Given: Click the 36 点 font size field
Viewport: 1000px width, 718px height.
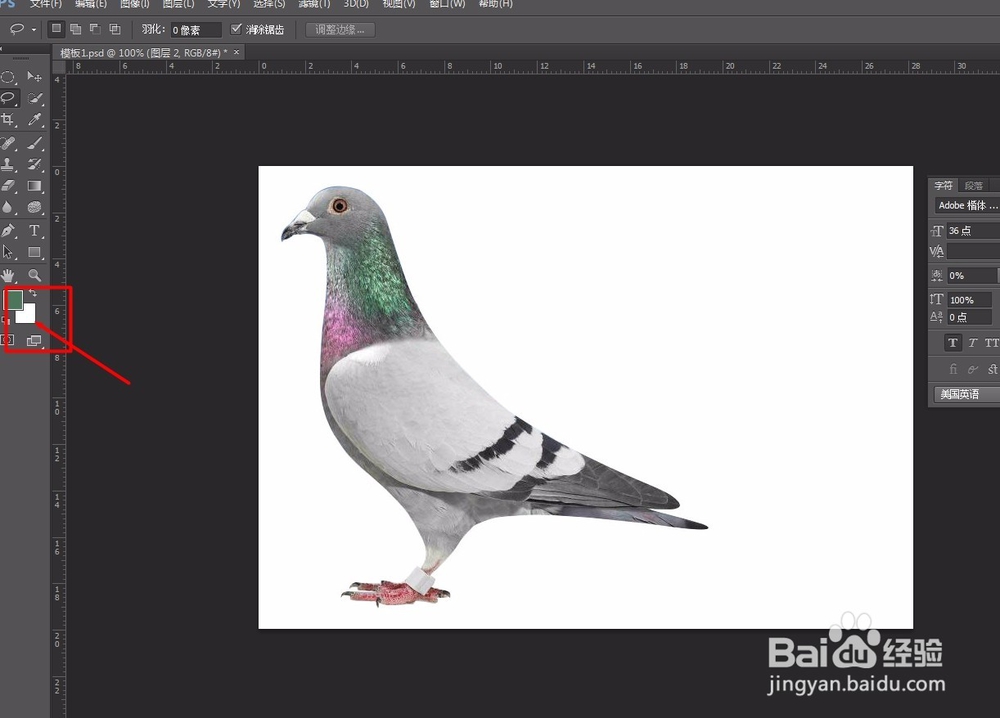Looking at the screenshot, I should coord(973,231).
